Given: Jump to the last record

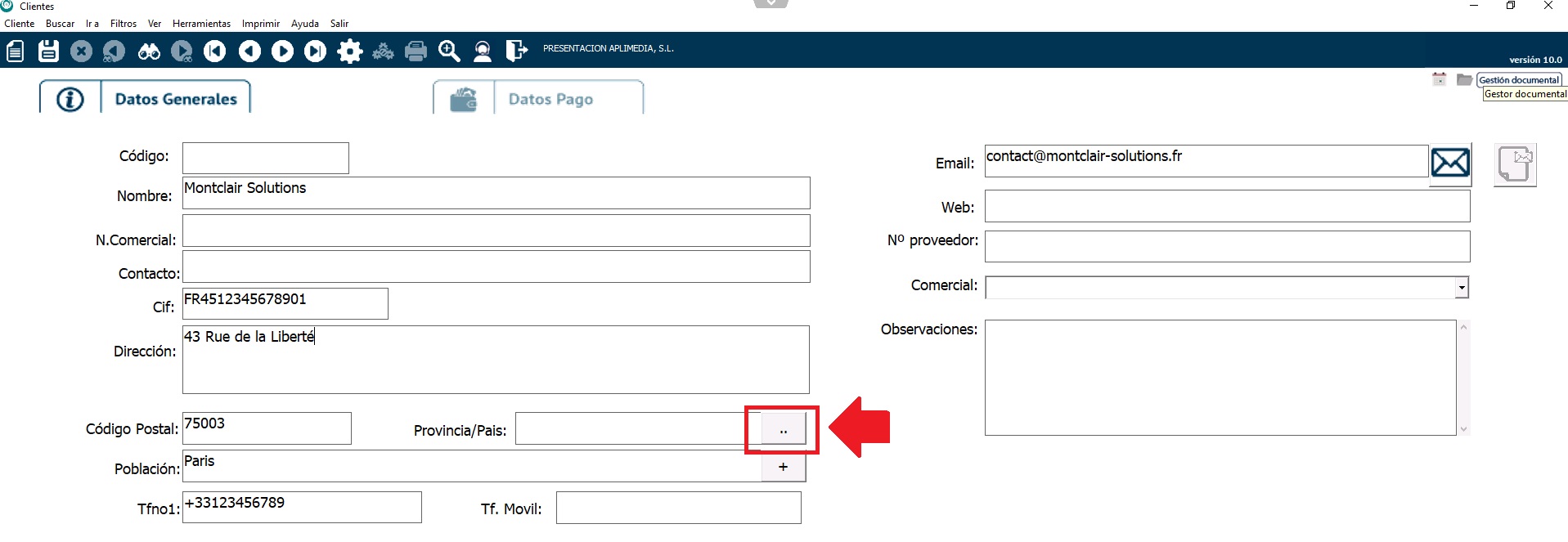Looking at the screenshot, I should coord(315,52).
